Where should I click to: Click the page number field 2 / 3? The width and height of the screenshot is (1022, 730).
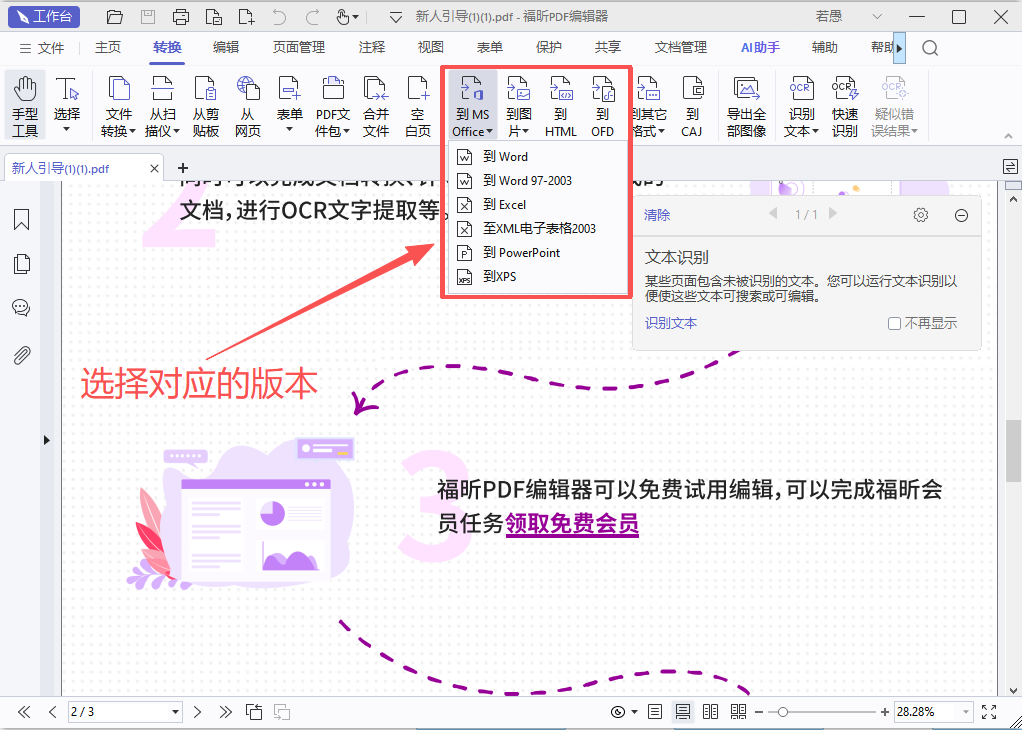[x=119, y=712]
